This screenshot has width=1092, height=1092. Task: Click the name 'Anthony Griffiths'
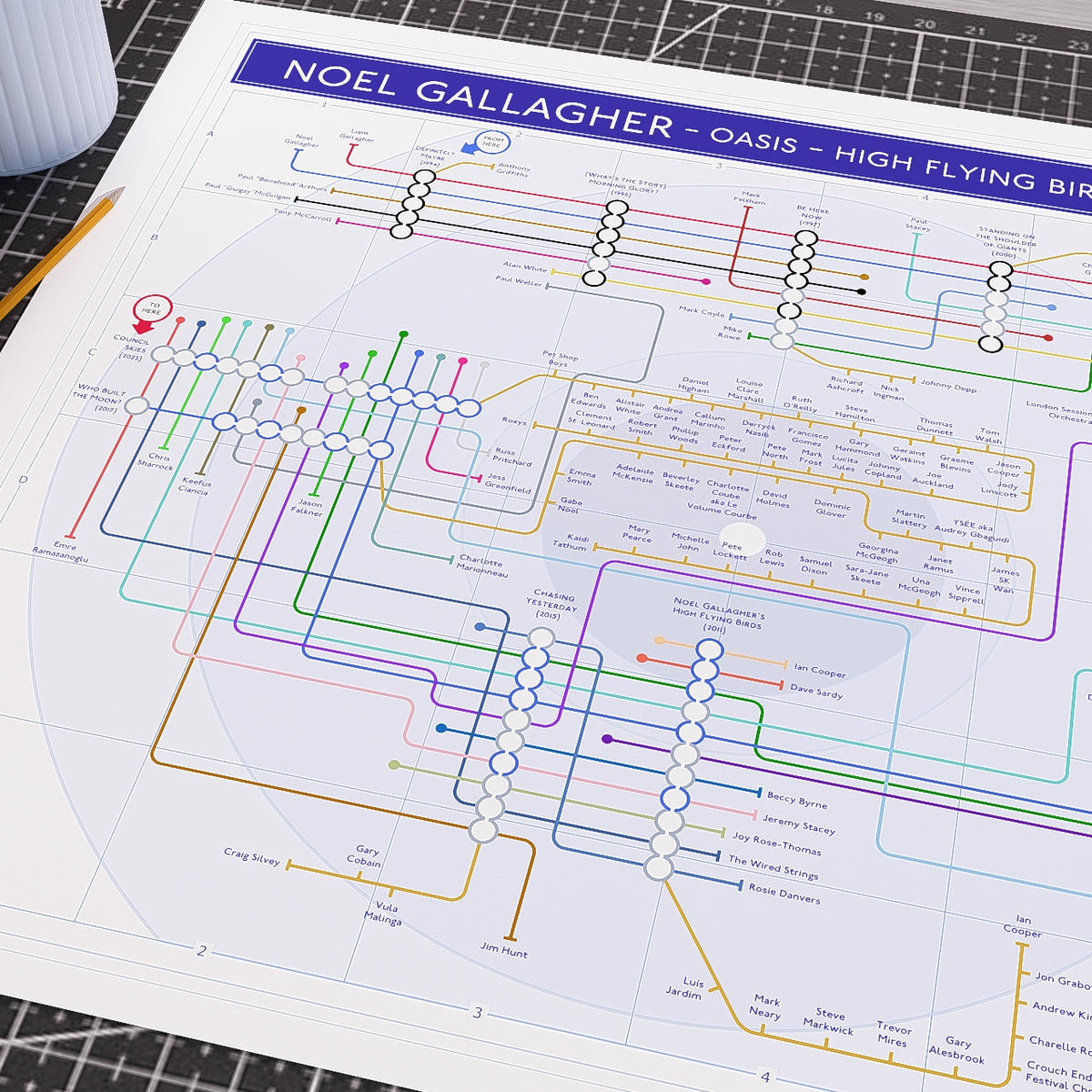tap(513, 170)
